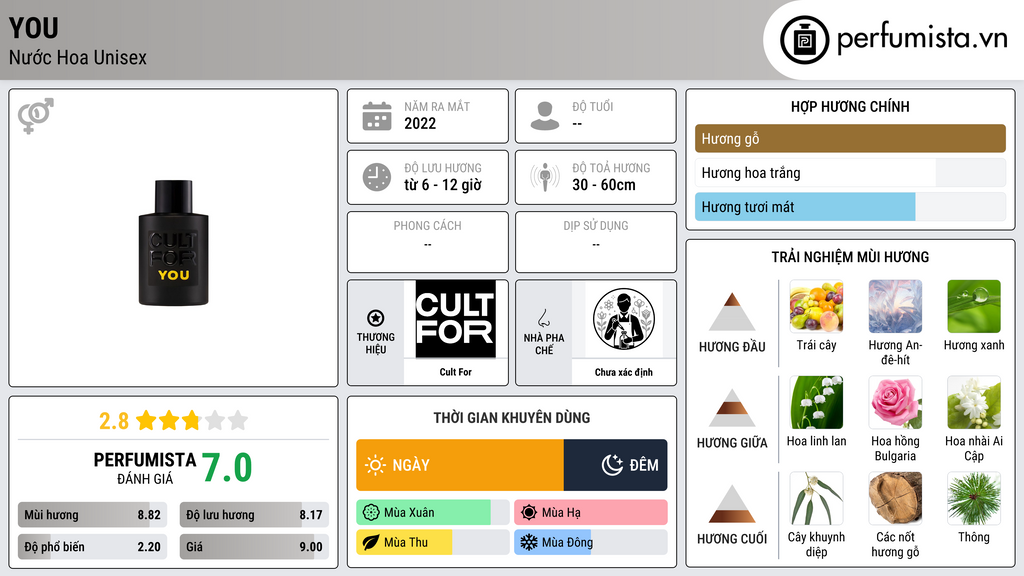Click the dark Đêm nighttime section

pyautogui.click(x=616, y=465)
